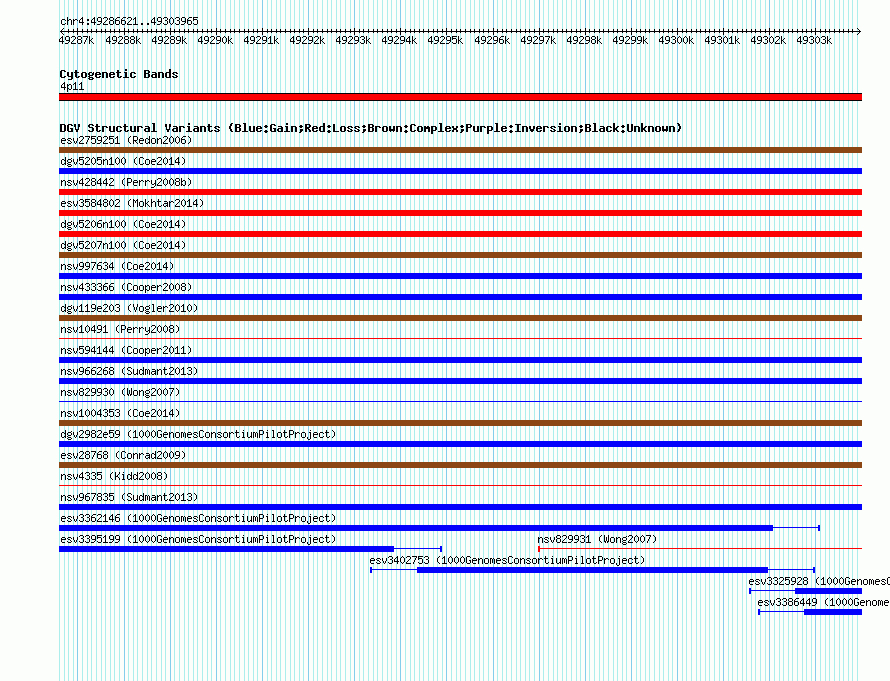
Task: Click the Cytogenetic Bands track title
Action: [x=119, y=74]
